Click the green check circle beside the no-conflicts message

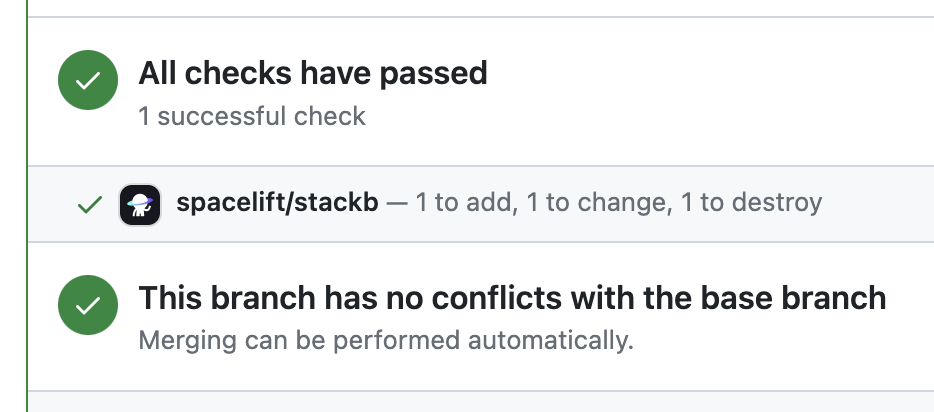coord(87,305)
